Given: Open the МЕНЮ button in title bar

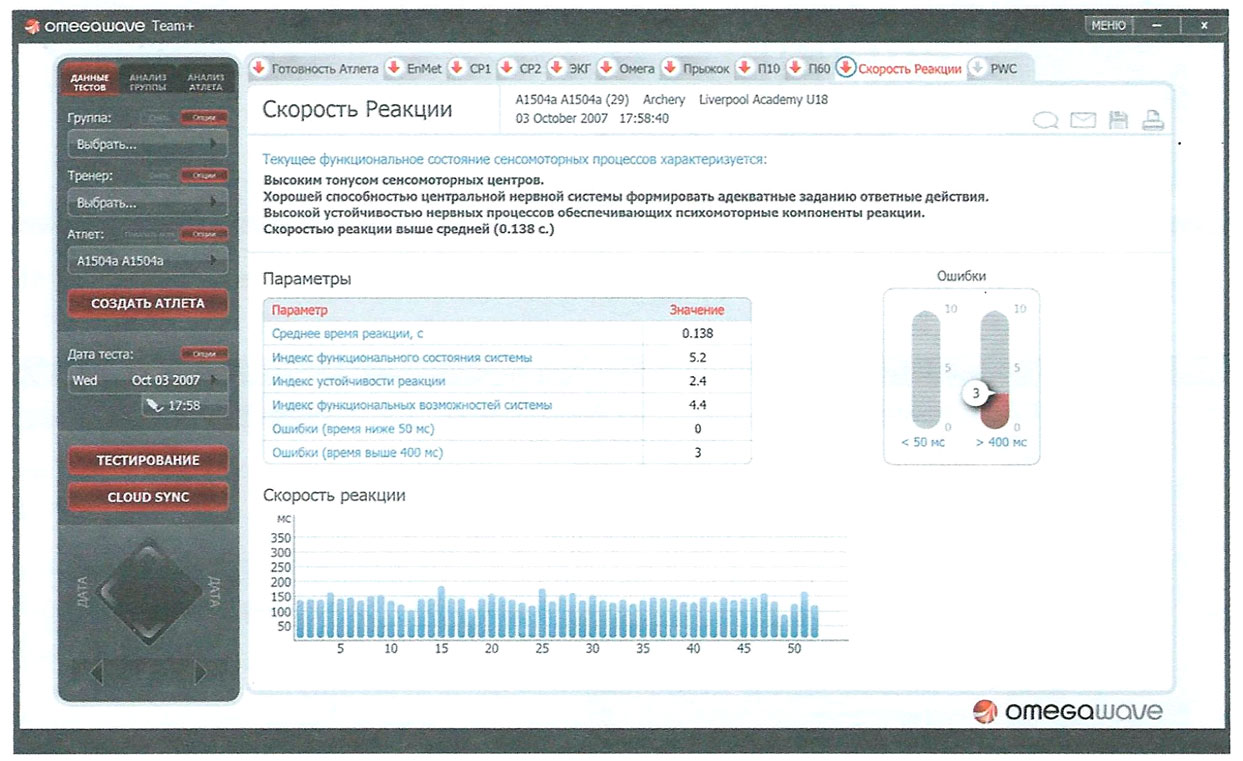Looking at the screenshot, I should 1108,26.
